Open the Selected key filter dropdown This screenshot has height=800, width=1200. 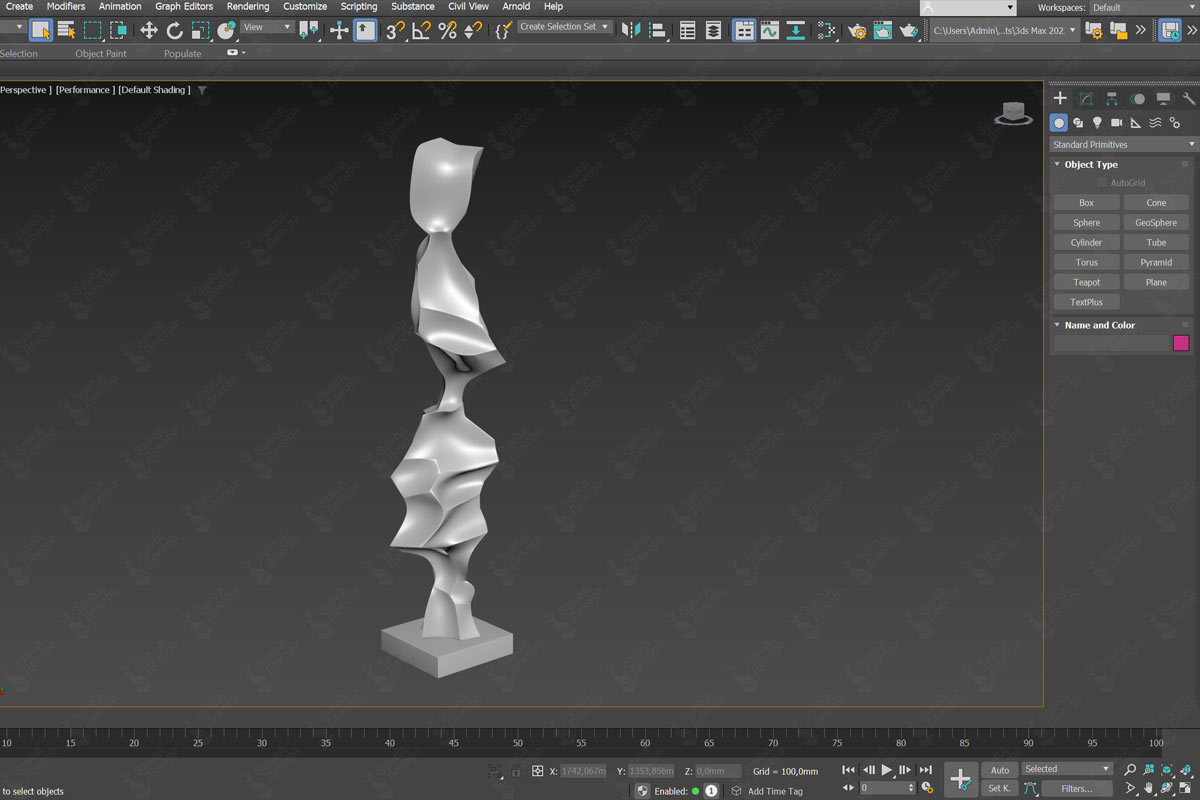[1067, 769]
